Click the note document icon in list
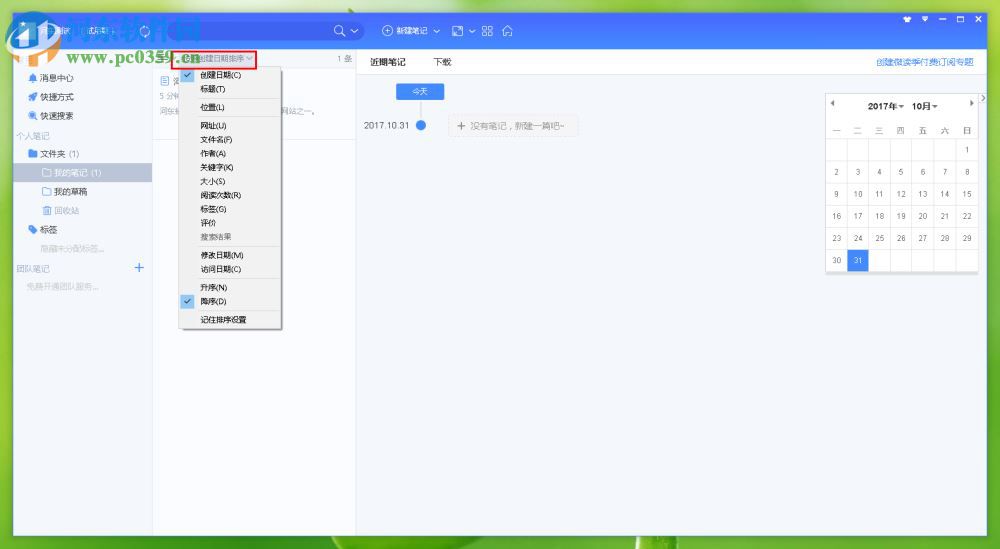Screen dimensions: 1000x549 coord(165,81)
